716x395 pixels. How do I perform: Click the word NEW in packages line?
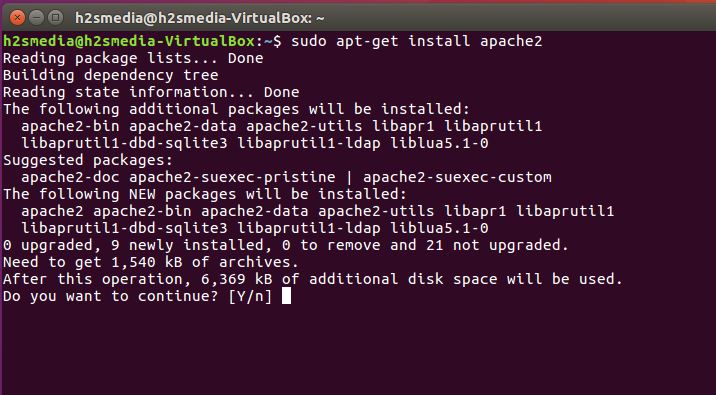tap(142, 194)
